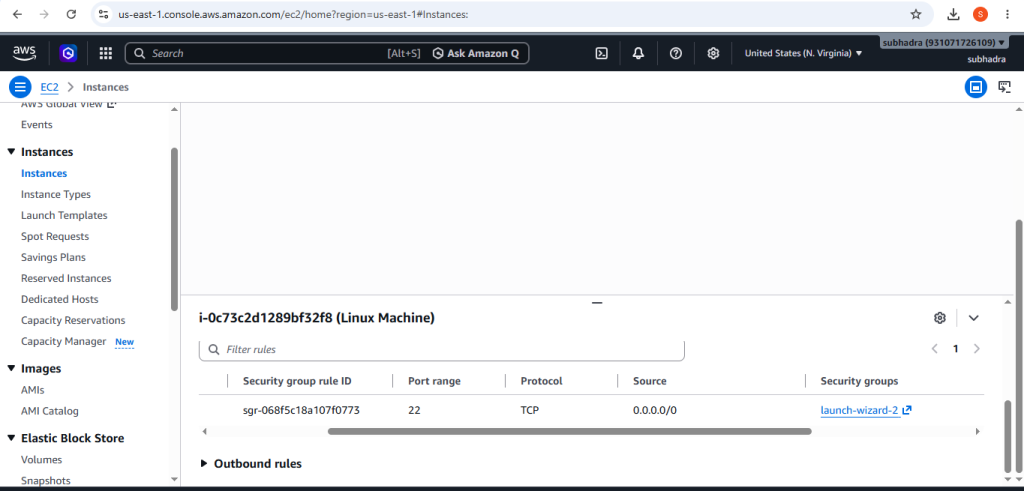This screenshot has width=1024, height=491.
Task: Select rule ID sgr-068f5c18a107f0773
Action: (301, 411)
